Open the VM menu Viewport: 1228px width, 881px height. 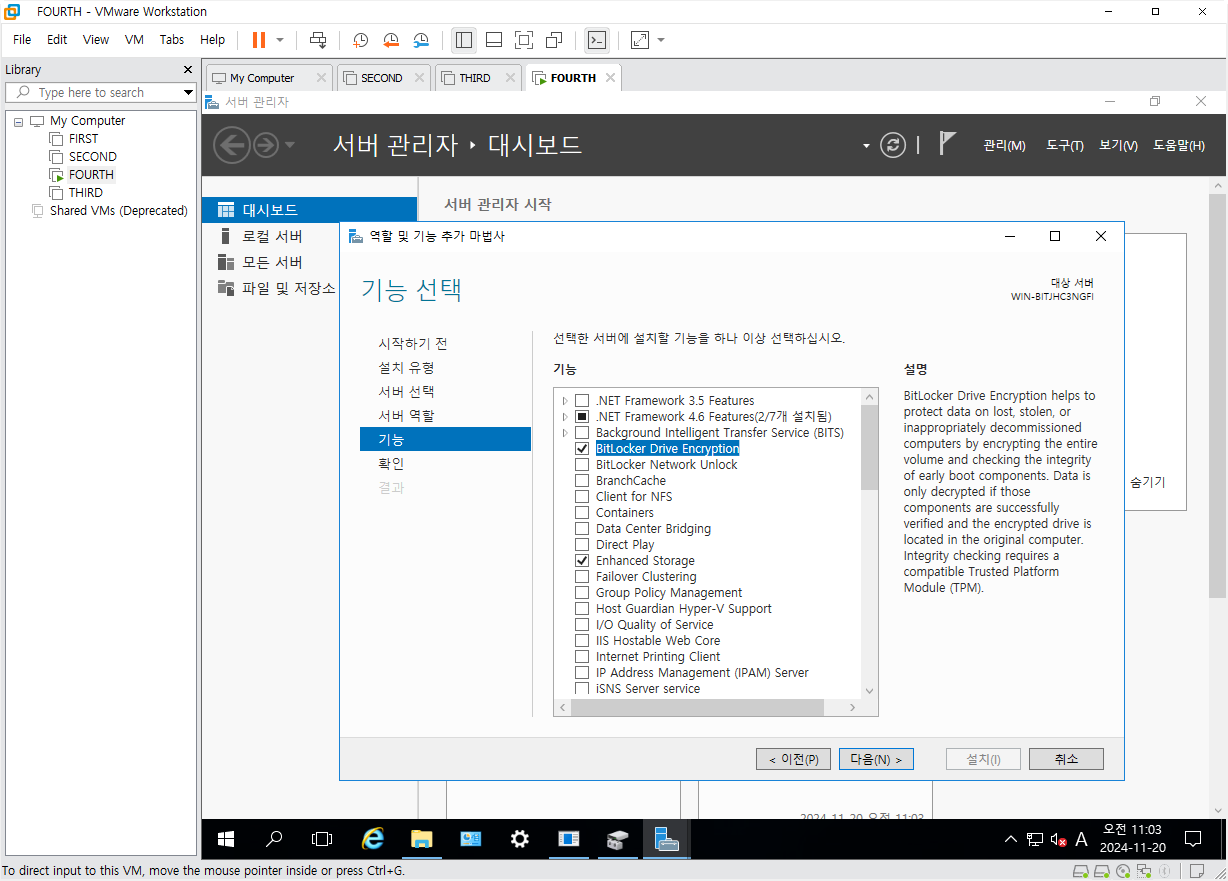[x=134, y=40]
